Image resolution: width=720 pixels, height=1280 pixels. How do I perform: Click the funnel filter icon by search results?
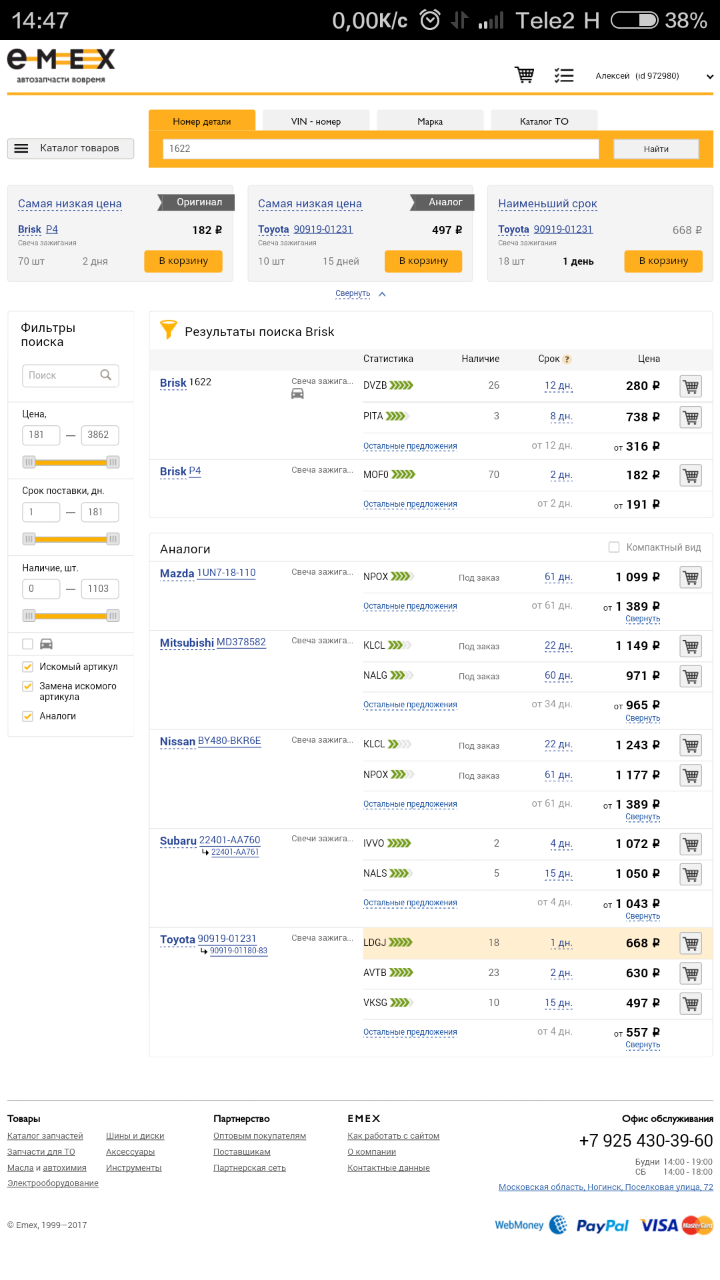[169, 330]
